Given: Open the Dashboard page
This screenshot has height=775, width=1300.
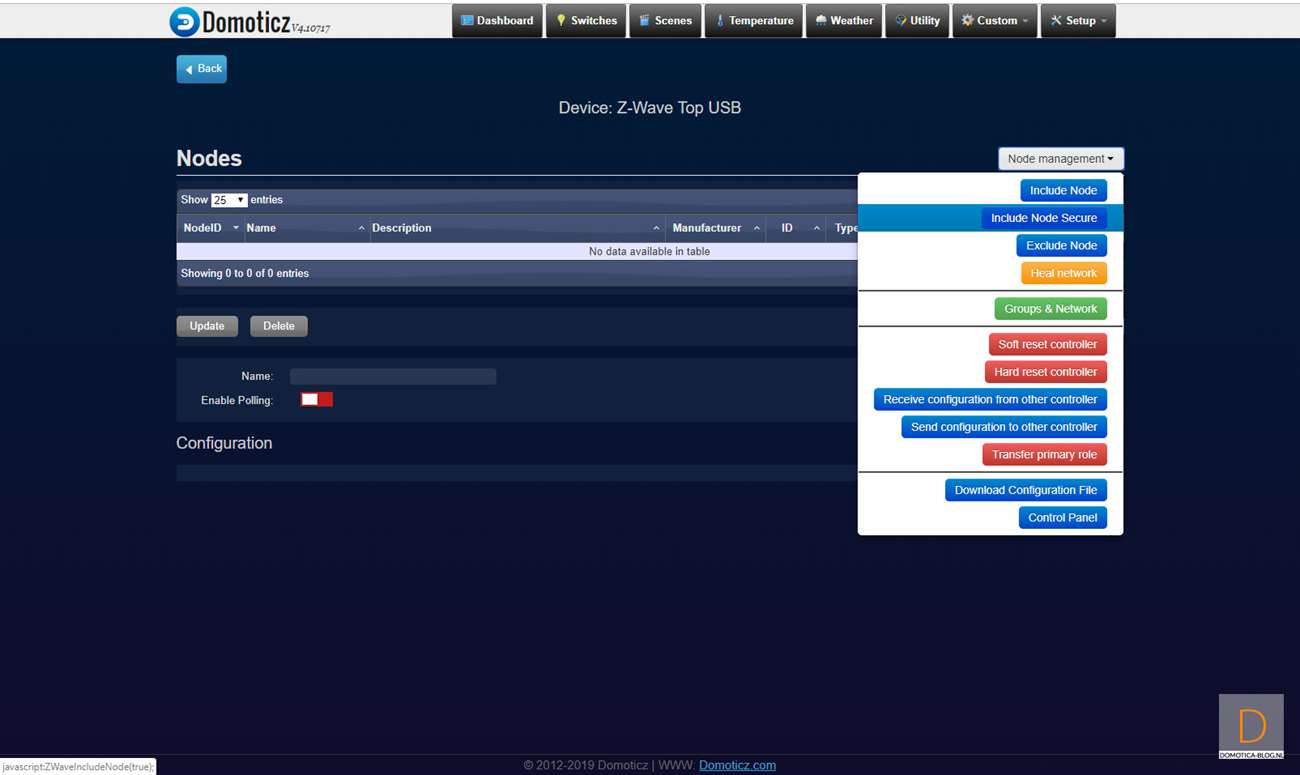Looking at the screenshot, I should [497, 21].
